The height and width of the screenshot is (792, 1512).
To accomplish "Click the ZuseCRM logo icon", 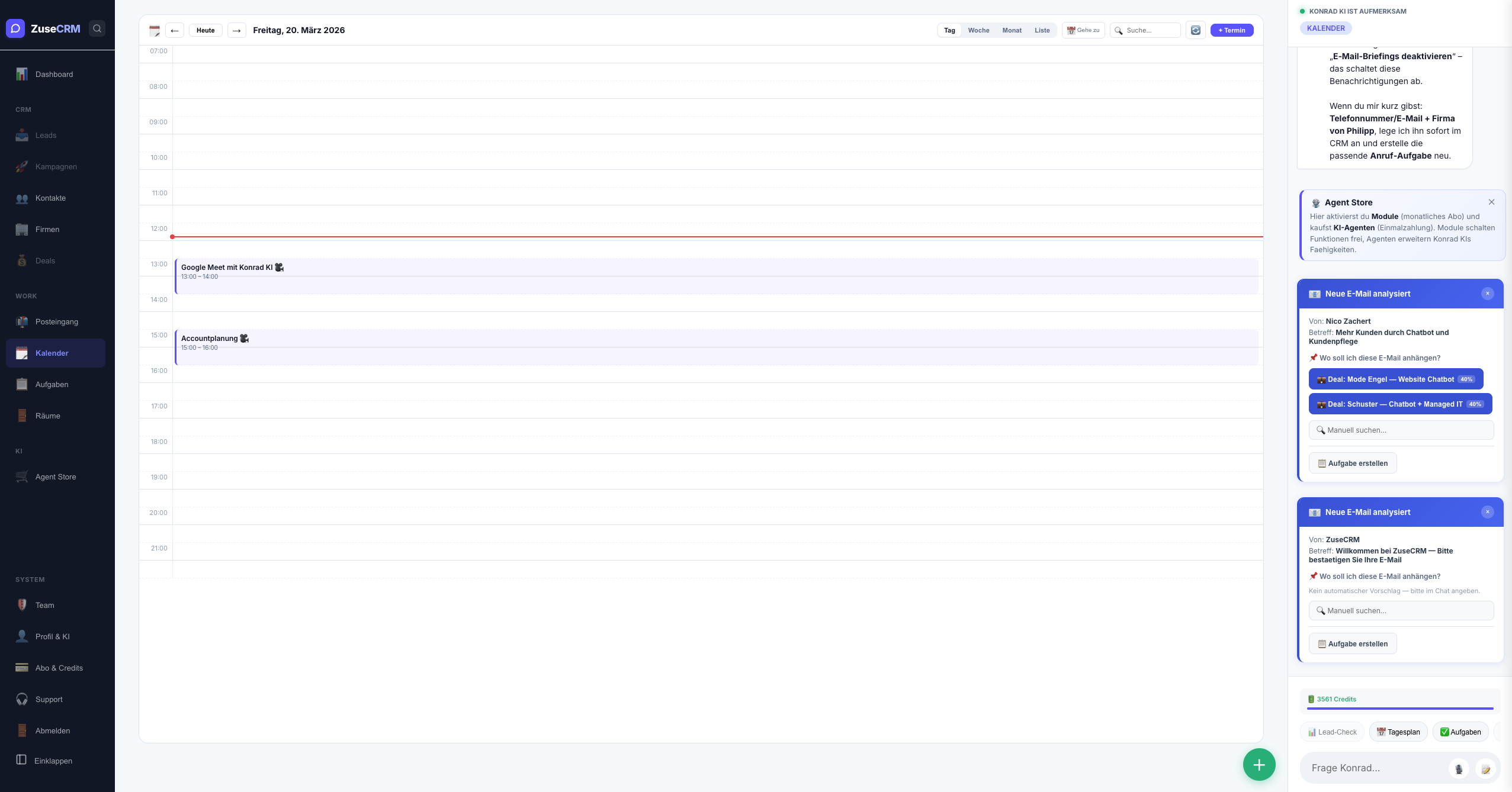I will 15,28.
